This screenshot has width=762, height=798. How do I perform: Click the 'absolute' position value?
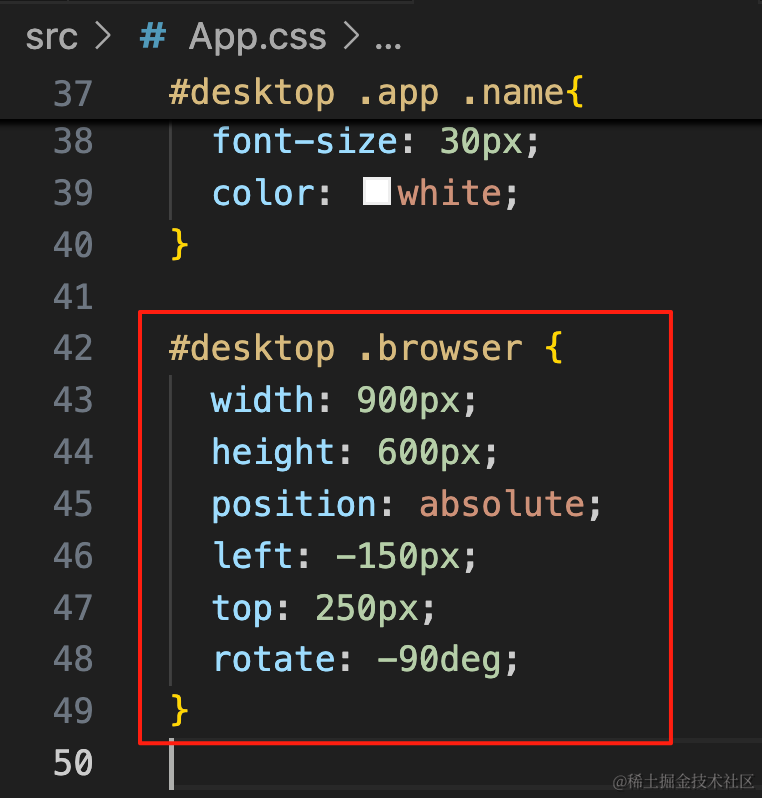coord(502,504)
